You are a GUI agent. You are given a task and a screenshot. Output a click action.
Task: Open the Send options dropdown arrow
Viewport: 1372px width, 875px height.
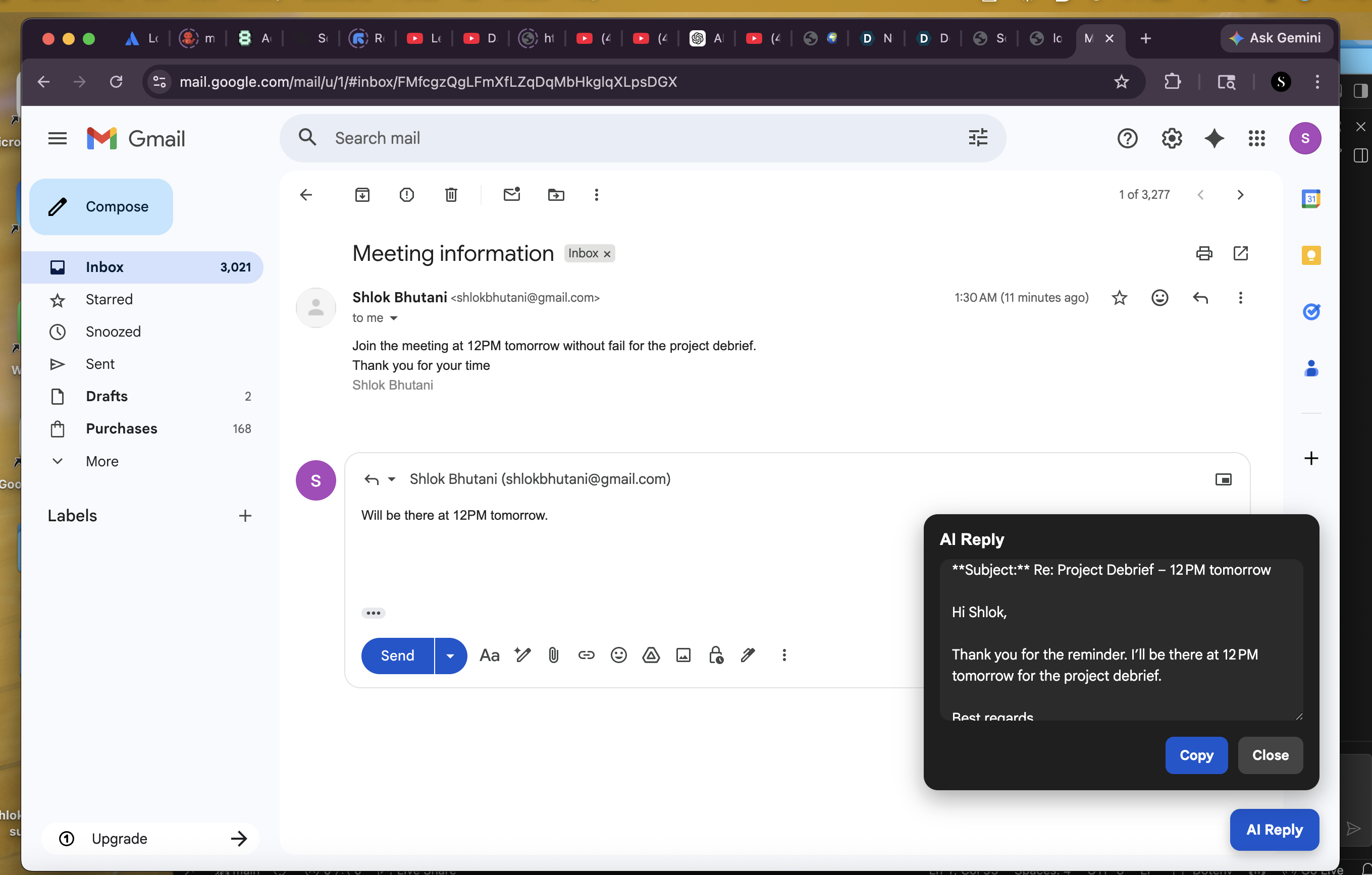tap(450, 655)
